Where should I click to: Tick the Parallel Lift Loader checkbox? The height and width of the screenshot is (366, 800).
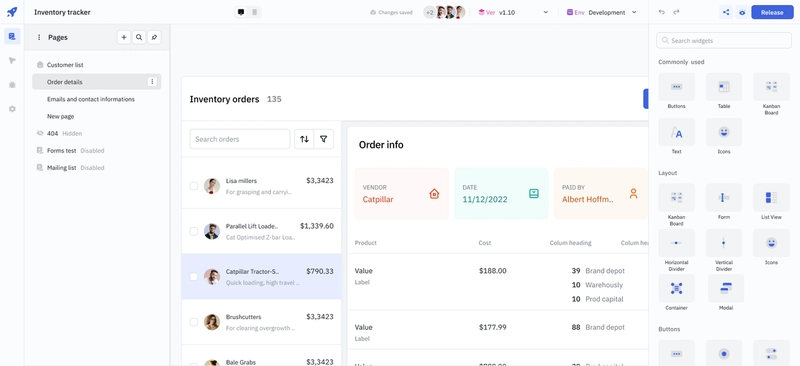coord(194,231)
